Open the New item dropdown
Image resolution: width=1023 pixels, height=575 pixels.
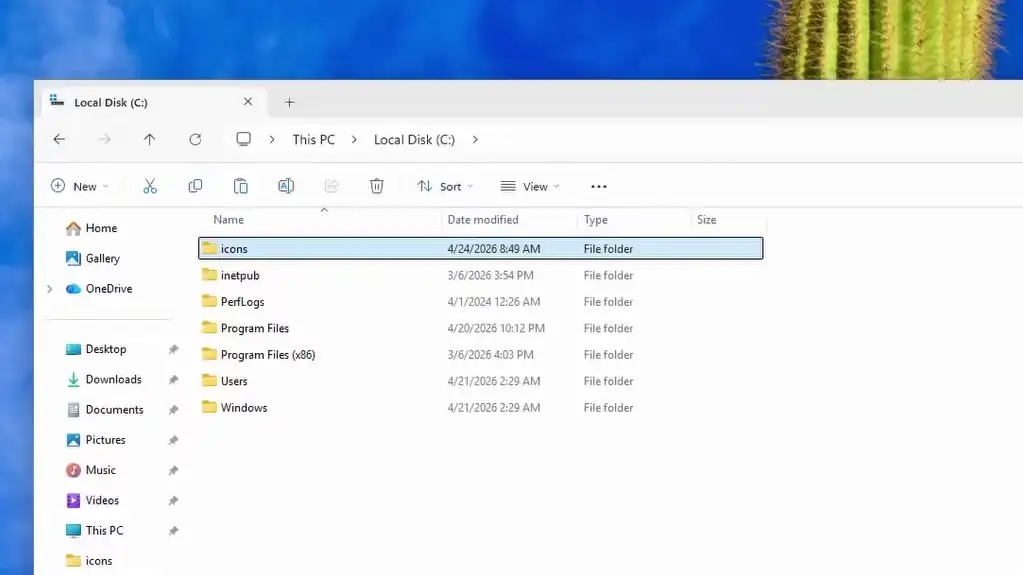pyautogui.click(x=80, y=187)
